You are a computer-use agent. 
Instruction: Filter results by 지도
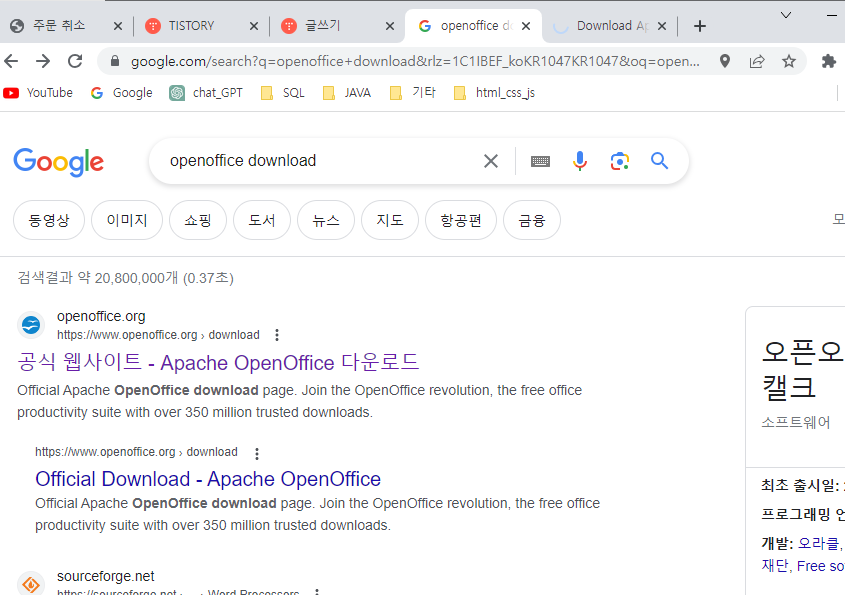390,220
